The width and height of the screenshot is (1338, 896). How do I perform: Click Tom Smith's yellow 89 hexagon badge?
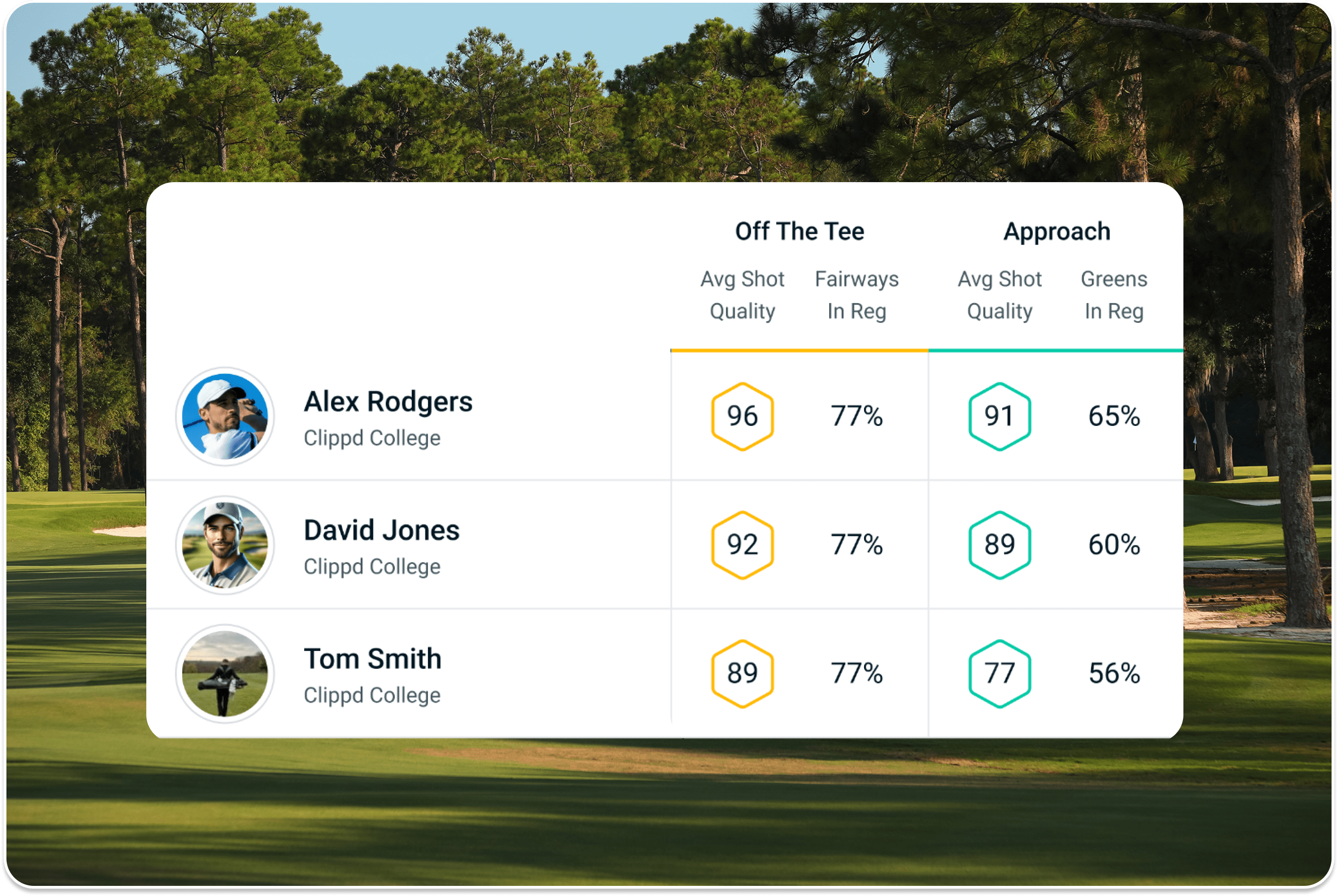point(742,674)
